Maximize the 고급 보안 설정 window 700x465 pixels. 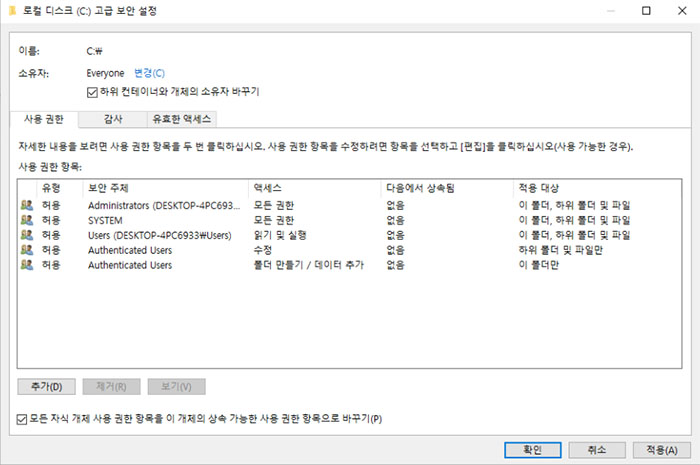pos(646,10)
